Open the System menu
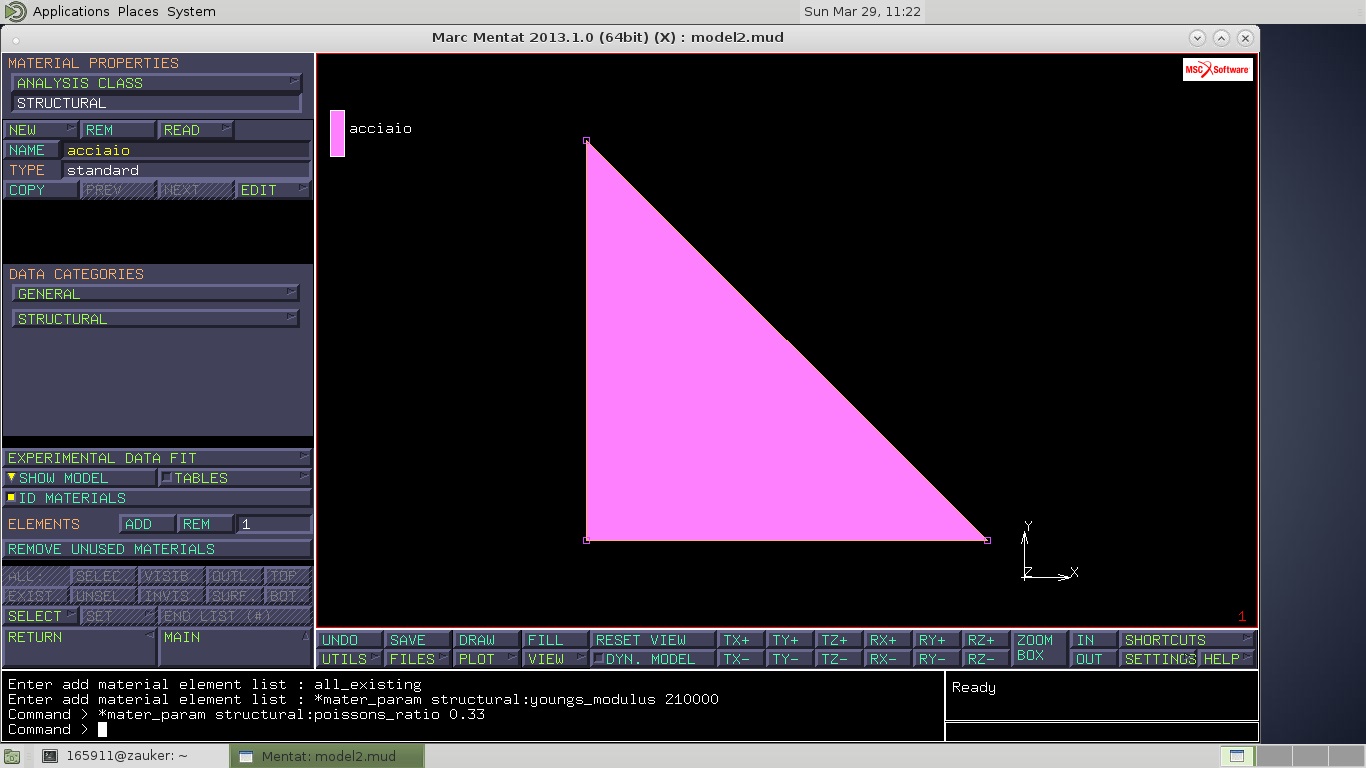Screen dimensions: 1366x768 coord(191,11)
